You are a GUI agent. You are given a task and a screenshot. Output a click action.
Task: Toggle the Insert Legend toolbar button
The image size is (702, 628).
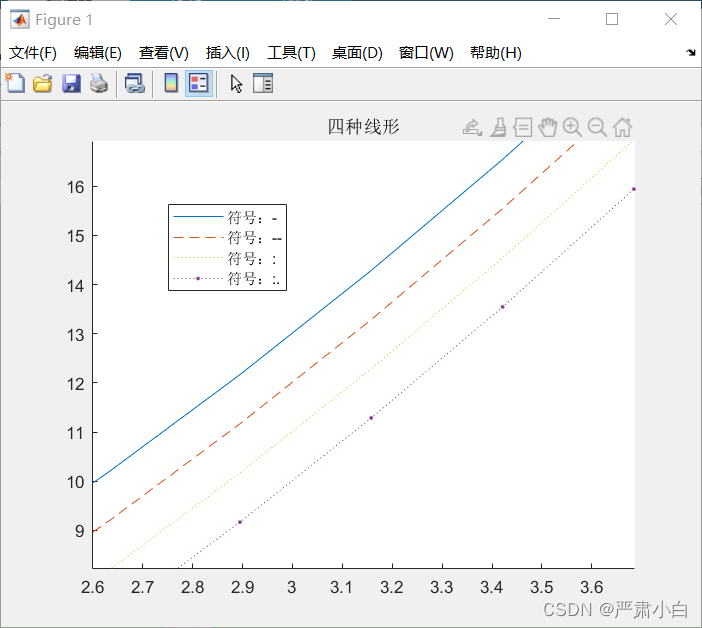199,83
